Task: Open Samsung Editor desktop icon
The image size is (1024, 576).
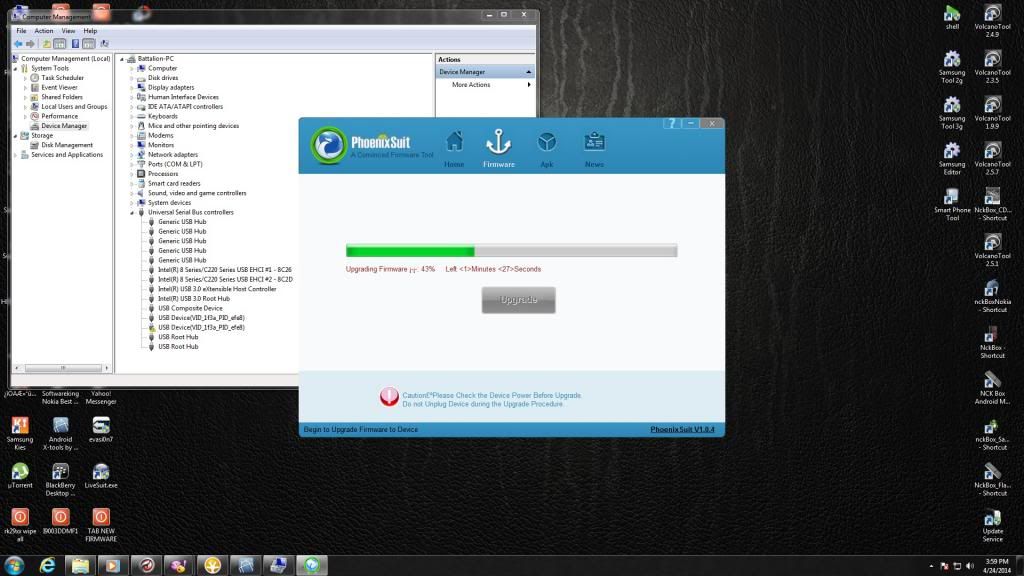Action: 952,159
